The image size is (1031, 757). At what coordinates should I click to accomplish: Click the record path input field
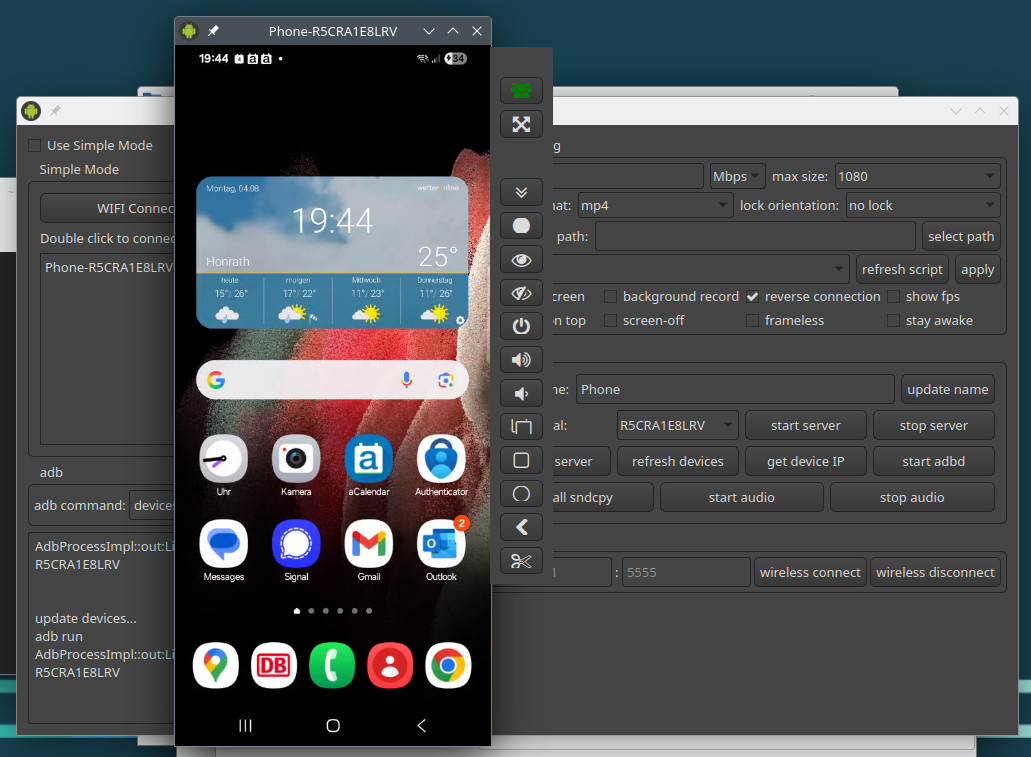click(754, 236)
